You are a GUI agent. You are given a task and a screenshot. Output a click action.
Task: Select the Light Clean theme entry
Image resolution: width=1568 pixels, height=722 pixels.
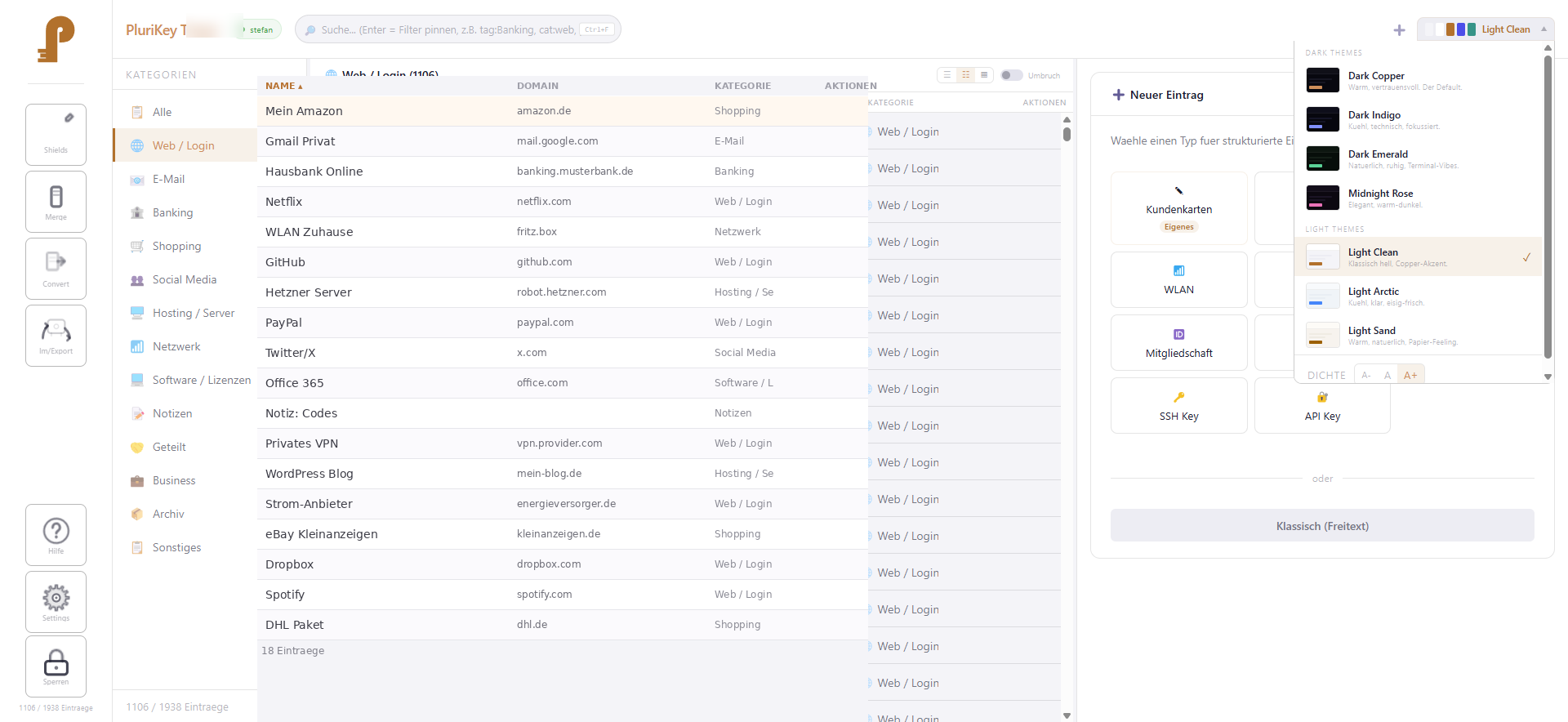click(1419, 256)
